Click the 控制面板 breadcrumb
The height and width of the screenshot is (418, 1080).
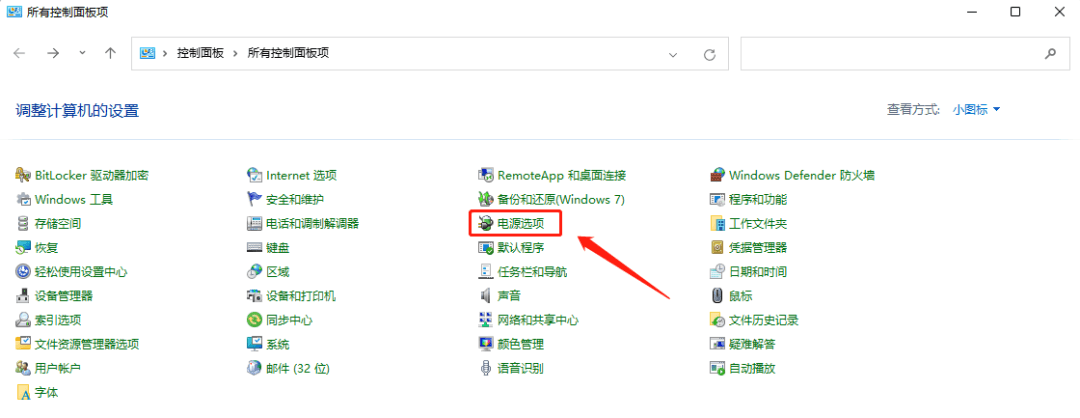click(200, 53)
